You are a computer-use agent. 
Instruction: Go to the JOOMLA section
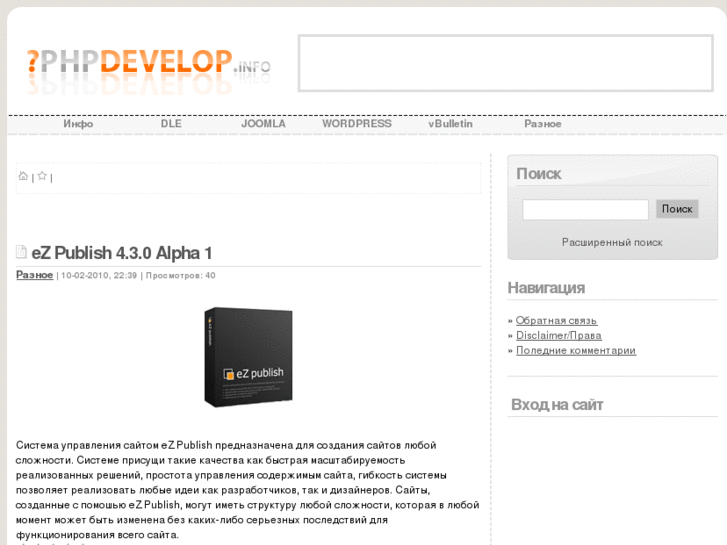263,124
